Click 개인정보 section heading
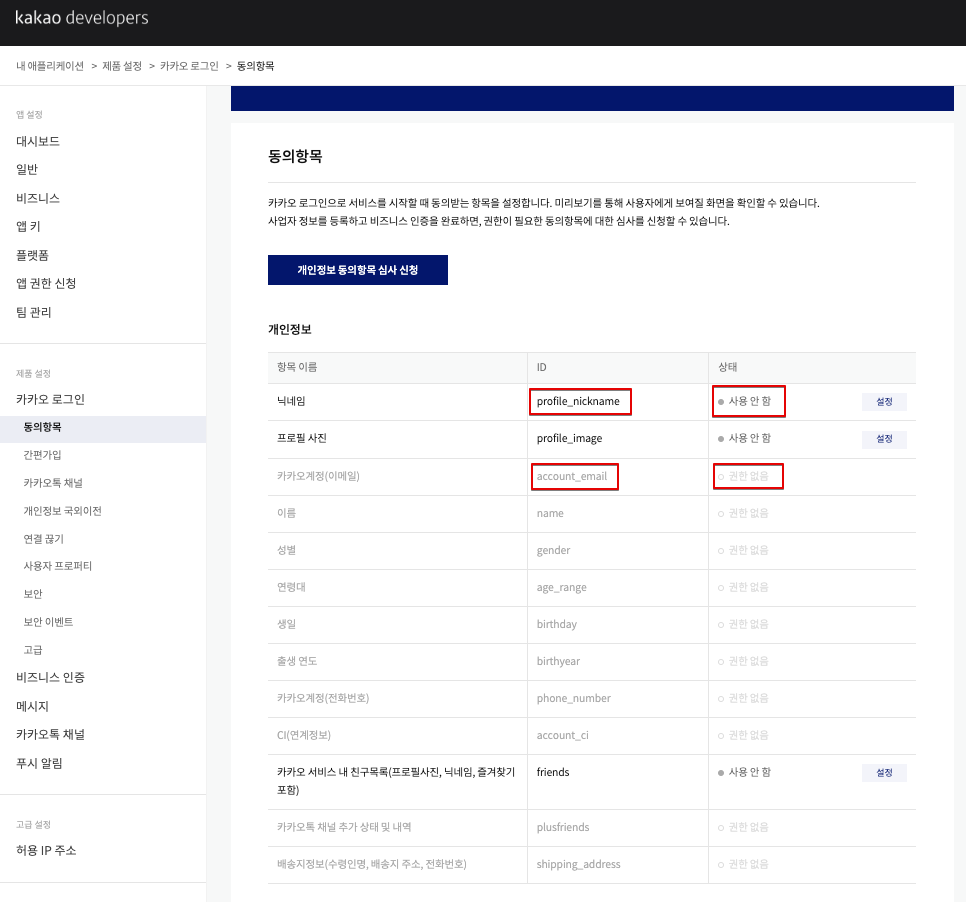Viewport: 966px width, 902px height. (290, 330)
